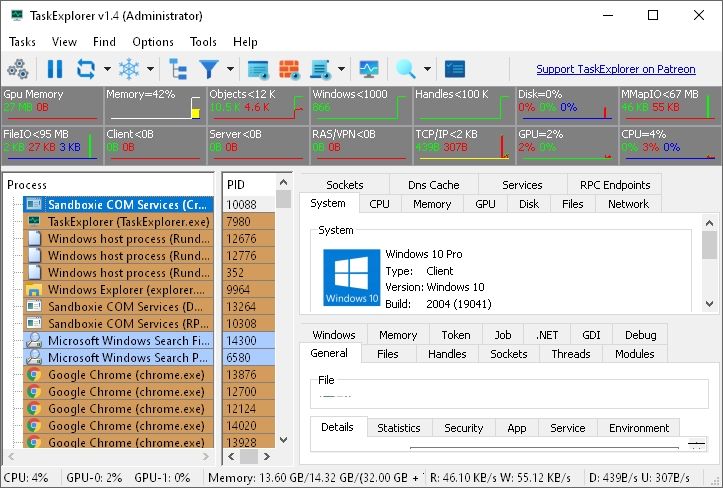This screenshot has width=723, height=488.
Task: Click the blue funnel filter icon
Action: (x=209, y=69)
